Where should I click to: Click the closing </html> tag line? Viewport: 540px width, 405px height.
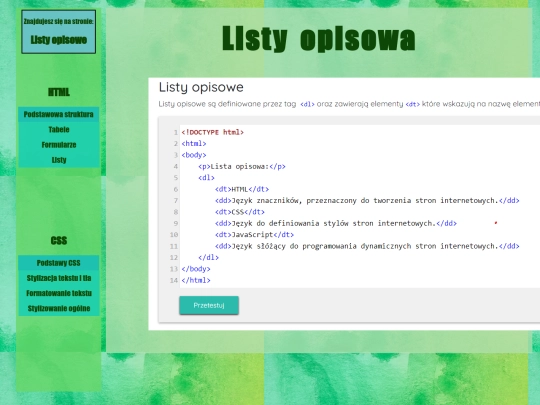196,280
